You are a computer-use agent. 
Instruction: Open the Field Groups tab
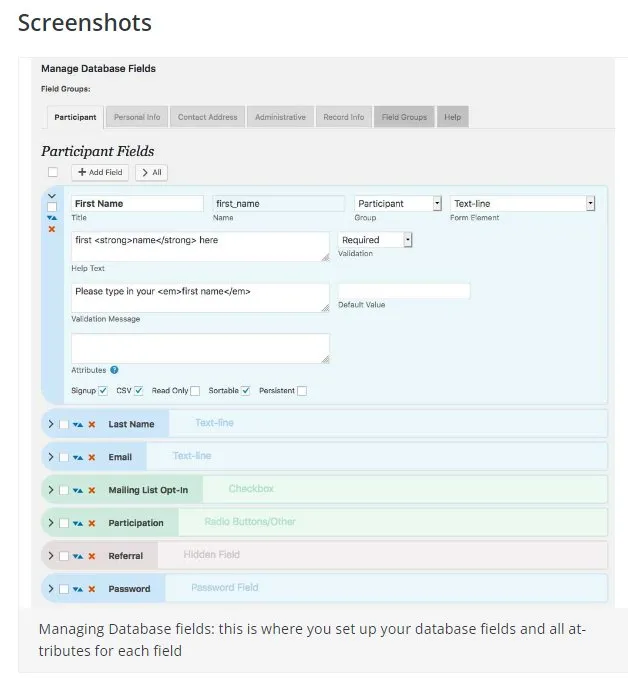pos(404,117)
